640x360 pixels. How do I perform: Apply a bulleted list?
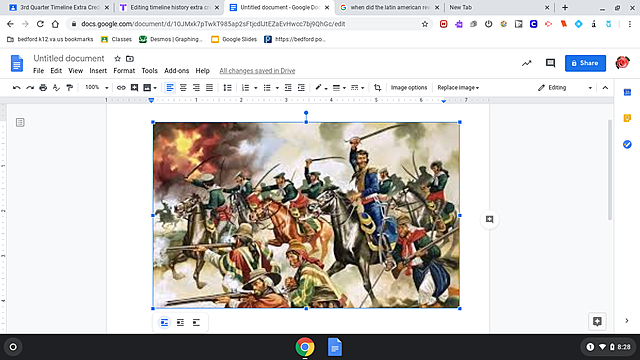coord(267,87)
